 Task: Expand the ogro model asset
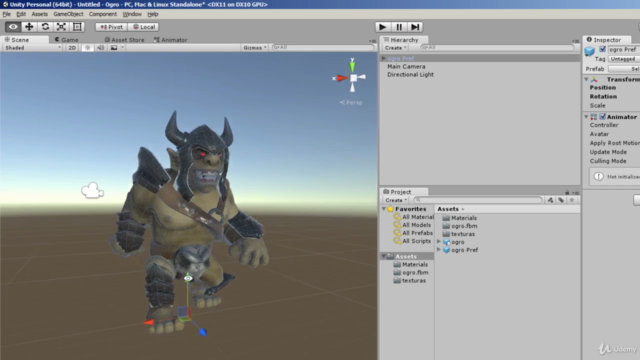point(439,242)
